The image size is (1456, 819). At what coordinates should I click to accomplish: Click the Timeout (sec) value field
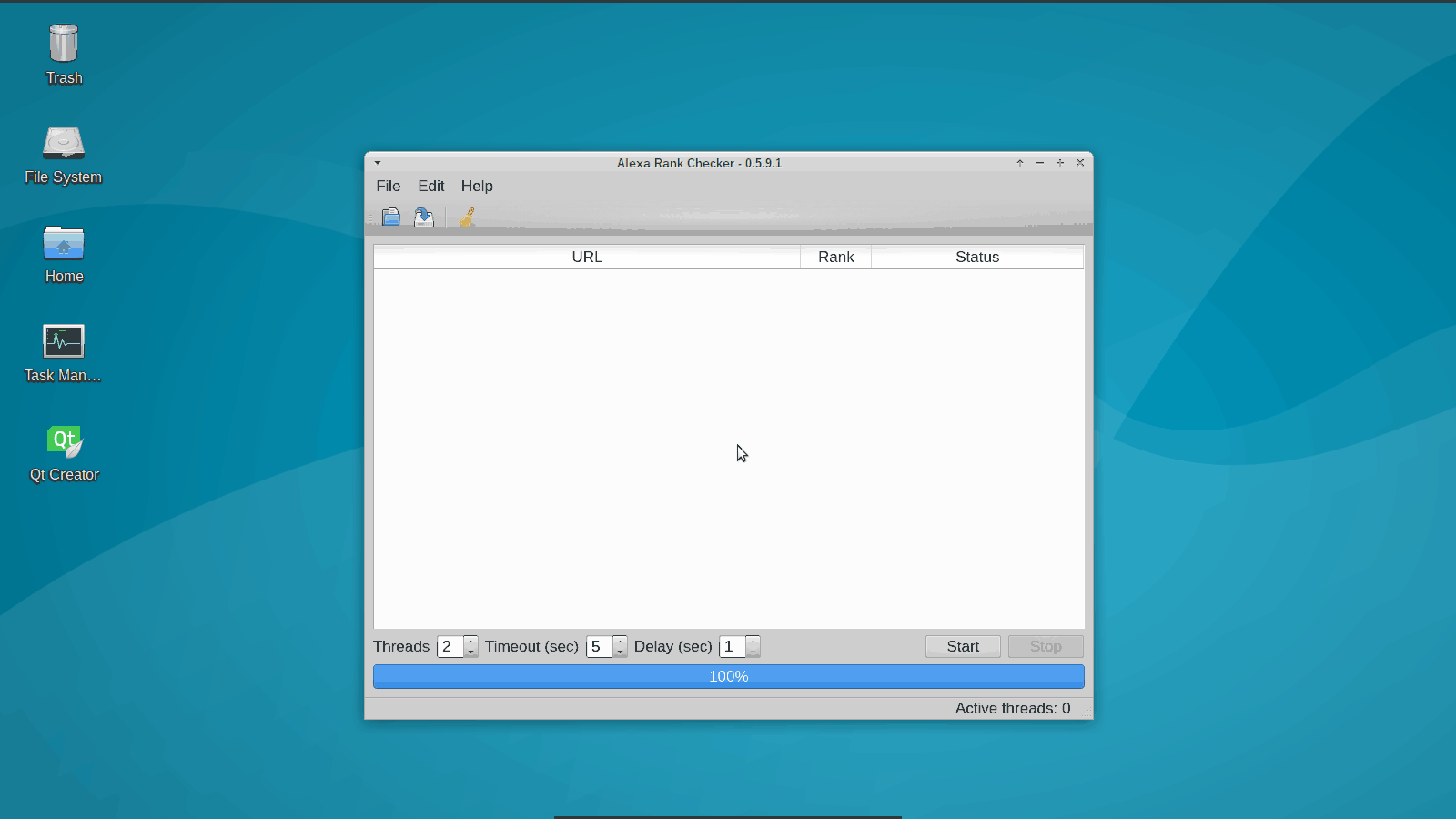600,646
